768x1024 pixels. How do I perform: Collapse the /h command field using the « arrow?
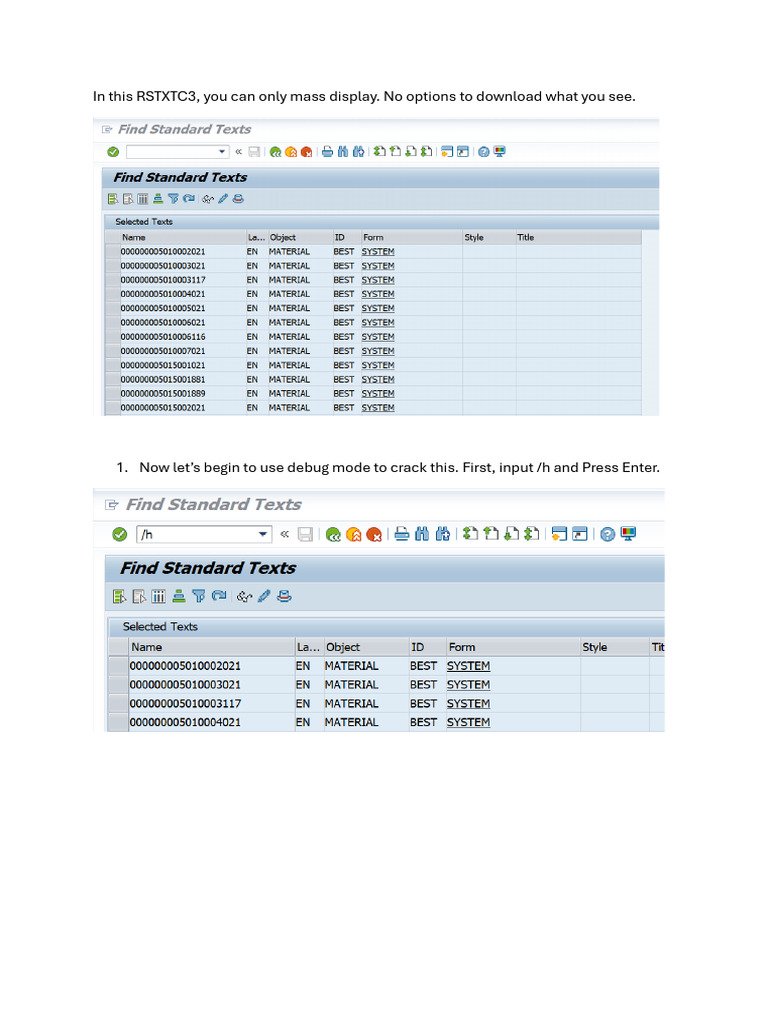point(285,534)
